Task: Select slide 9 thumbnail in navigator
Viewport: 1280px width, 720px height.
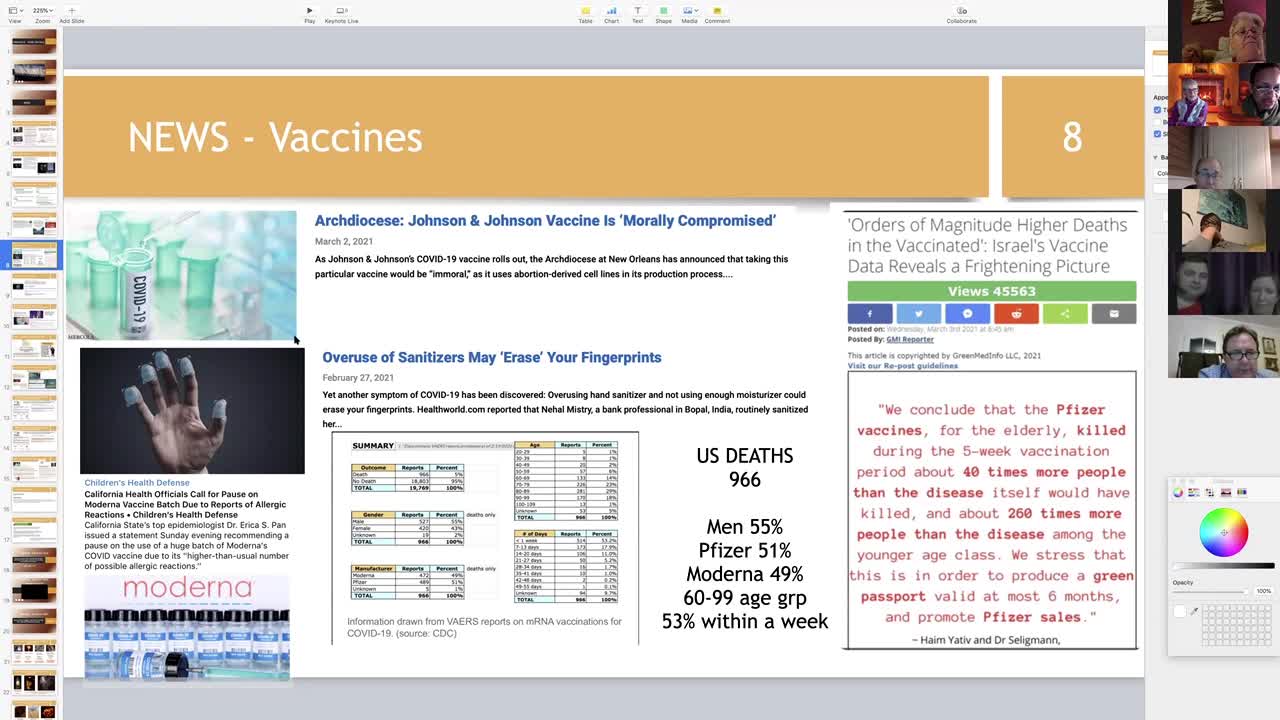Action: point(34,286)
